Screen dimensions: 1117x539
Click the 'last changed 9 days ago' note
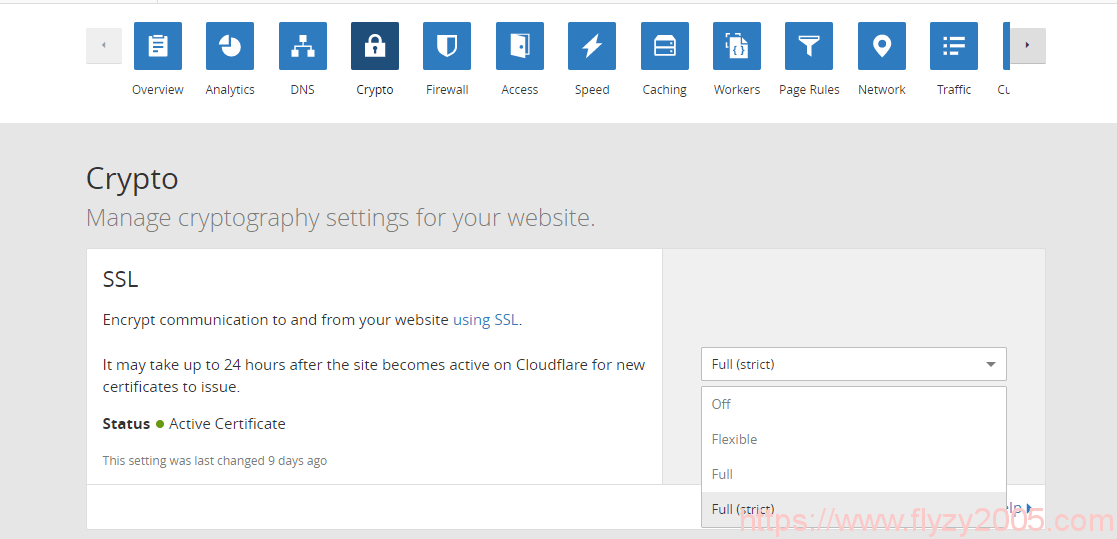(214, 461)
